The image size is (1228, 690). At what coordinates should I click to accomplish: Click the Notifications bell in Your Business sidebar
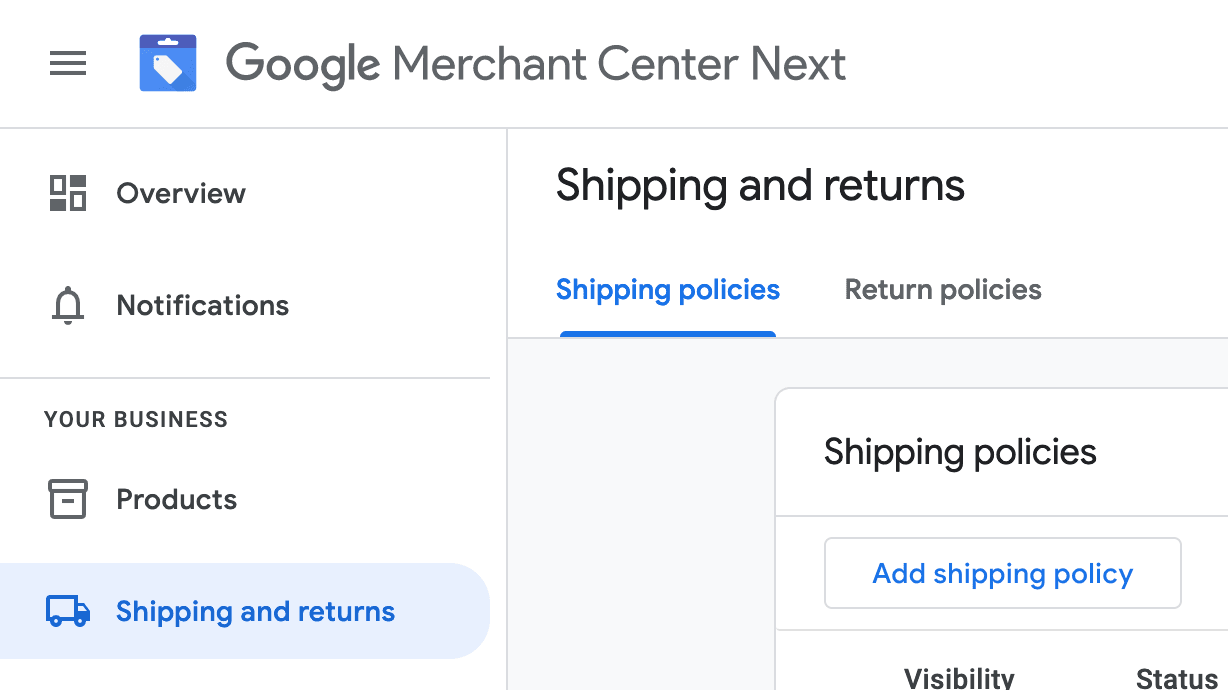pos(66,305)
